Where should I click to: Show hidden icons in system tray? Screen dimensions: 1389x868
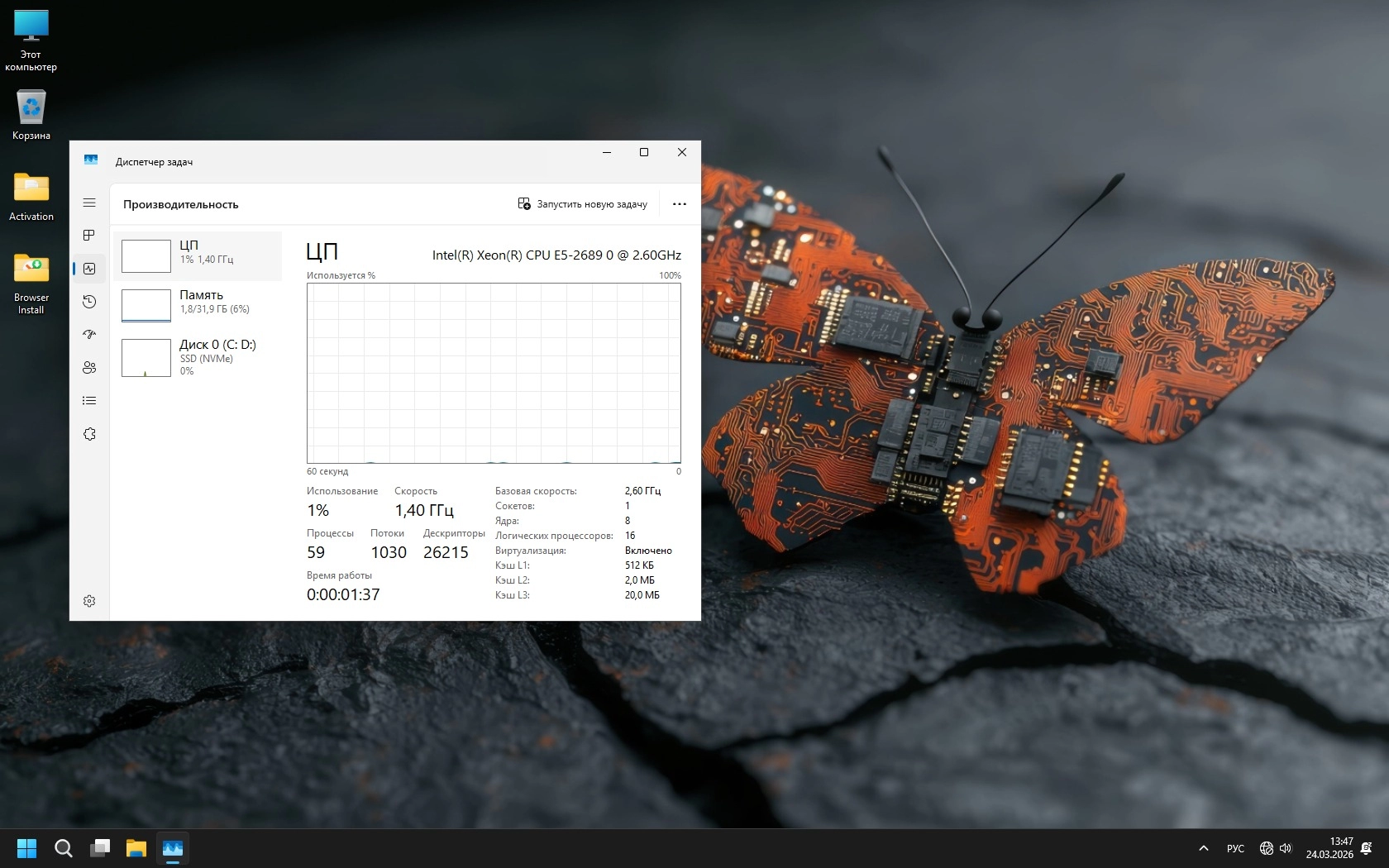(1204, 848)
